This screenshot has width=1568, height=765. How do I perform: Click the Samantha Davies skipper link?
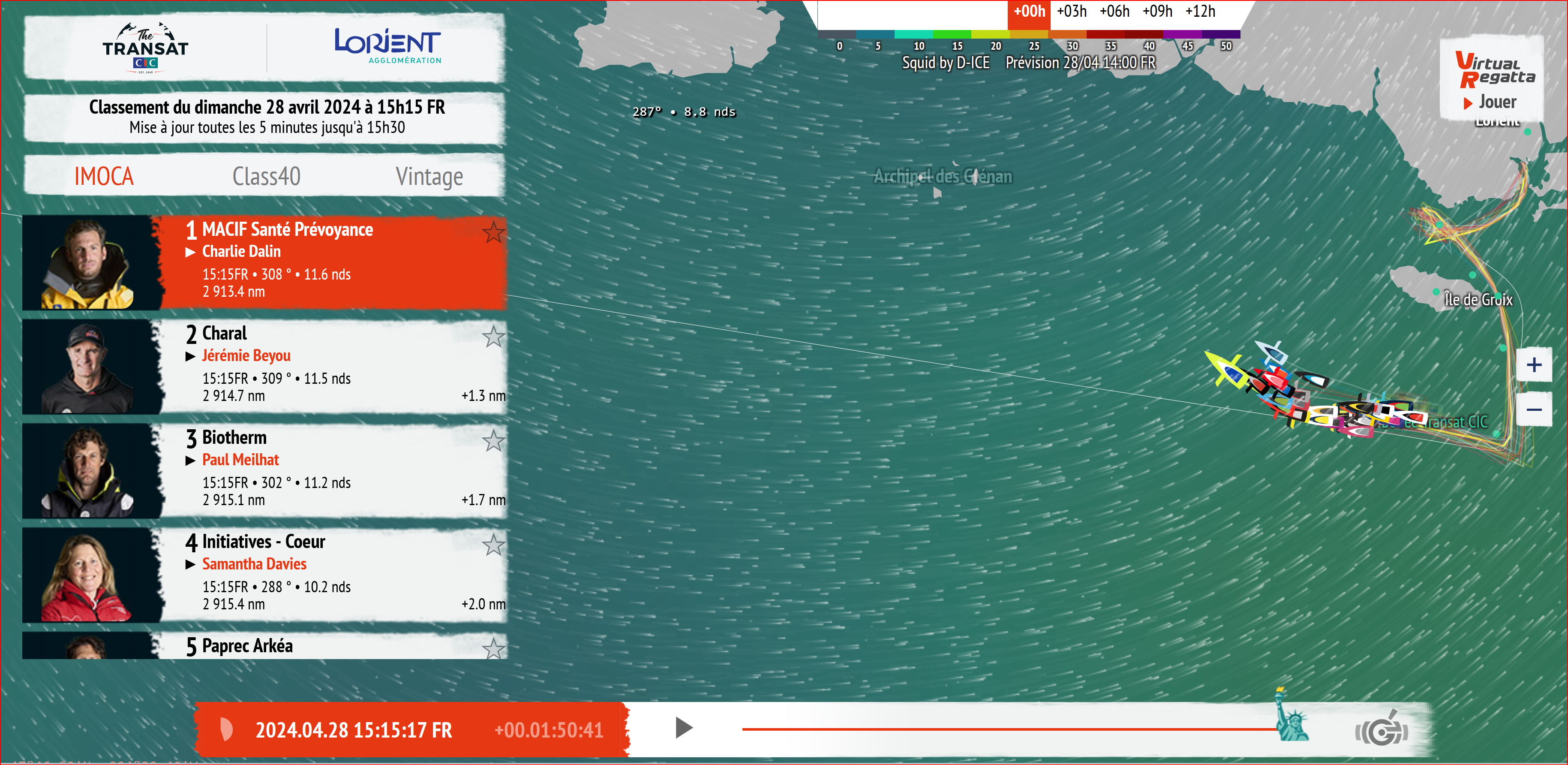pyautogui.click(x=255, y=564)
